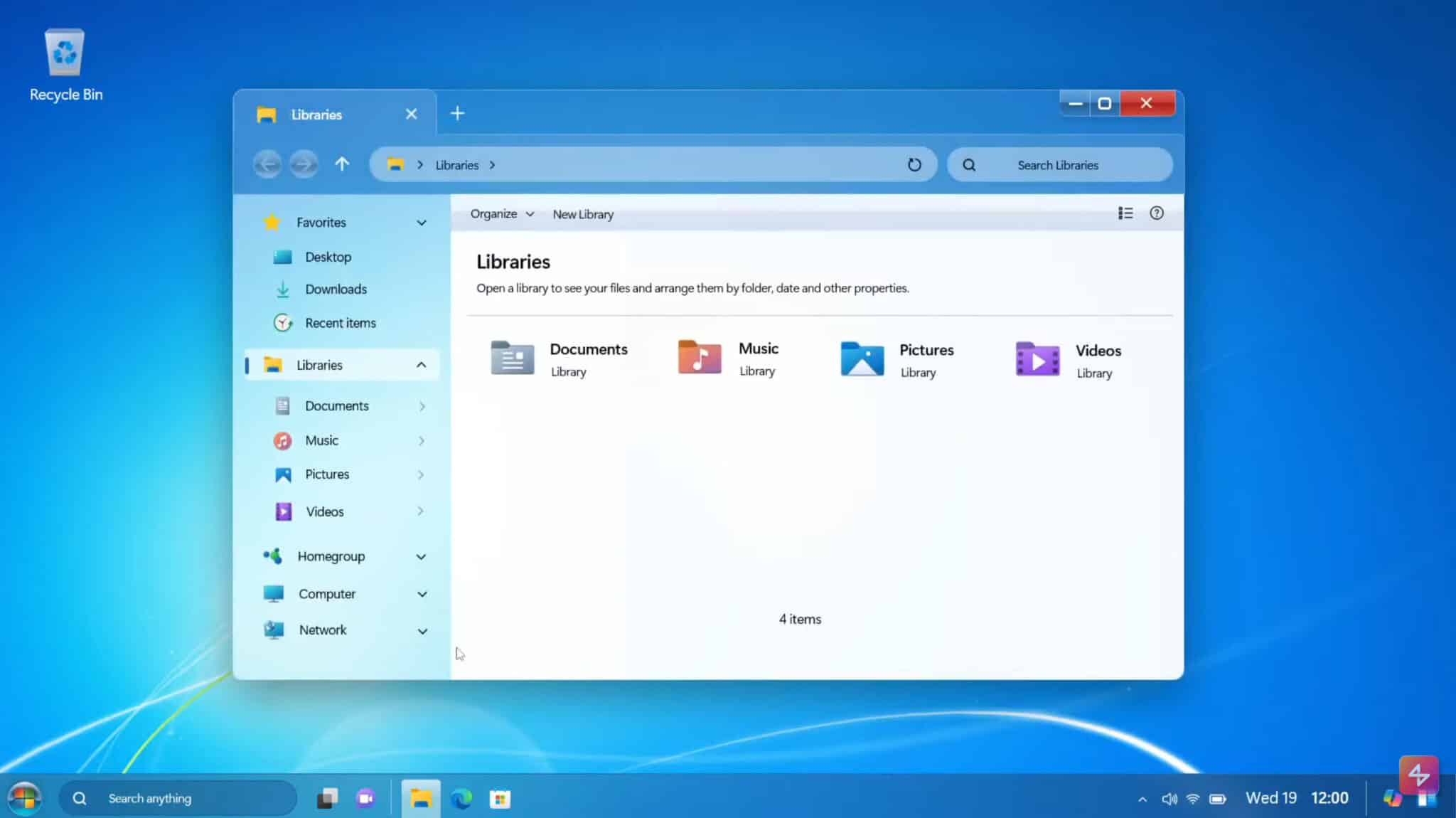Click the refresh icon in the address bar
The width and height of the screenshot is (1456, 818).
tap(914, 164)
